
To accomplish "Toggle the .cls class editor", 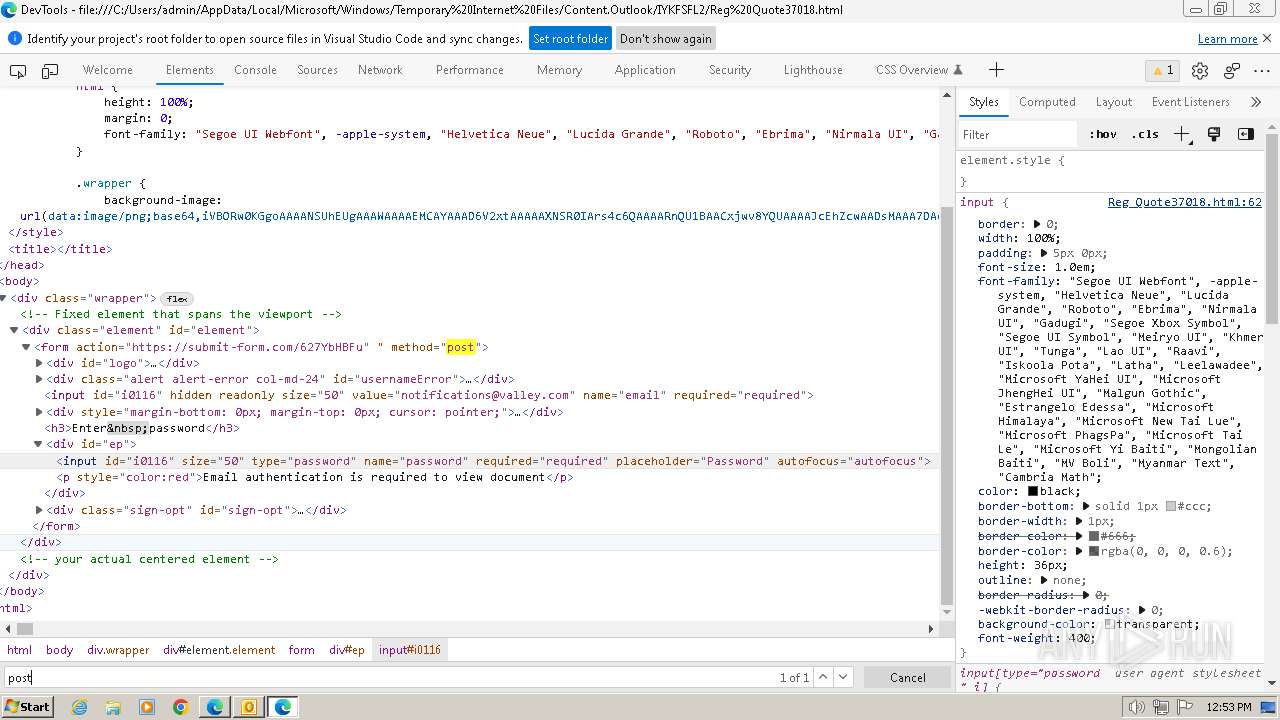I will (x=1145, y=134).
